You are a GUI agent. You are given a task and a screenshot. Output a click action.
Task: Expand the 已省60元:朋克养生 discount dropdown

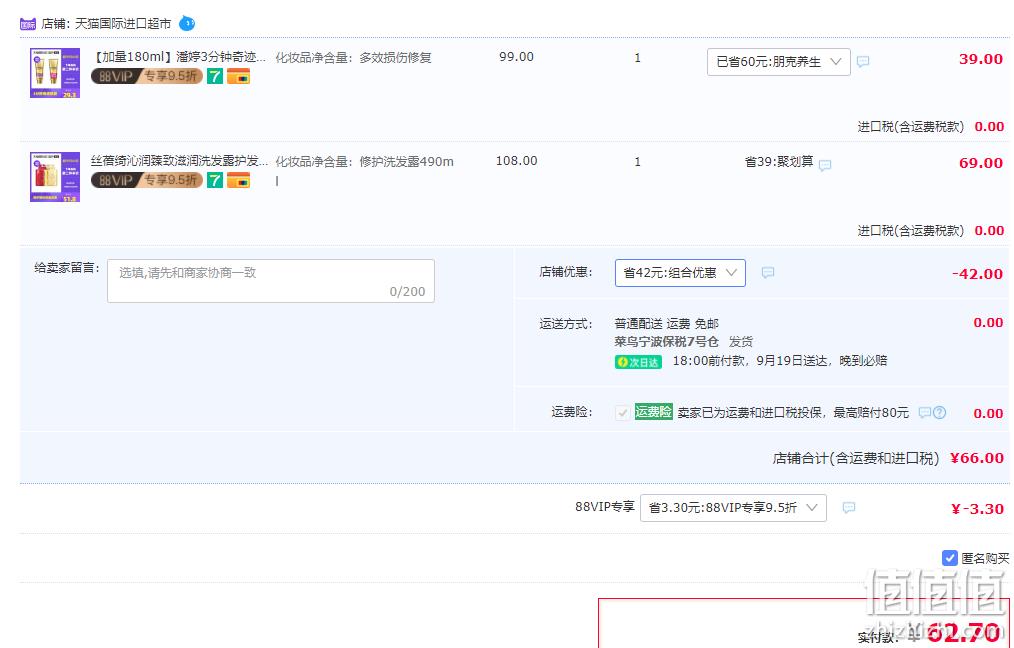(779, 62)
